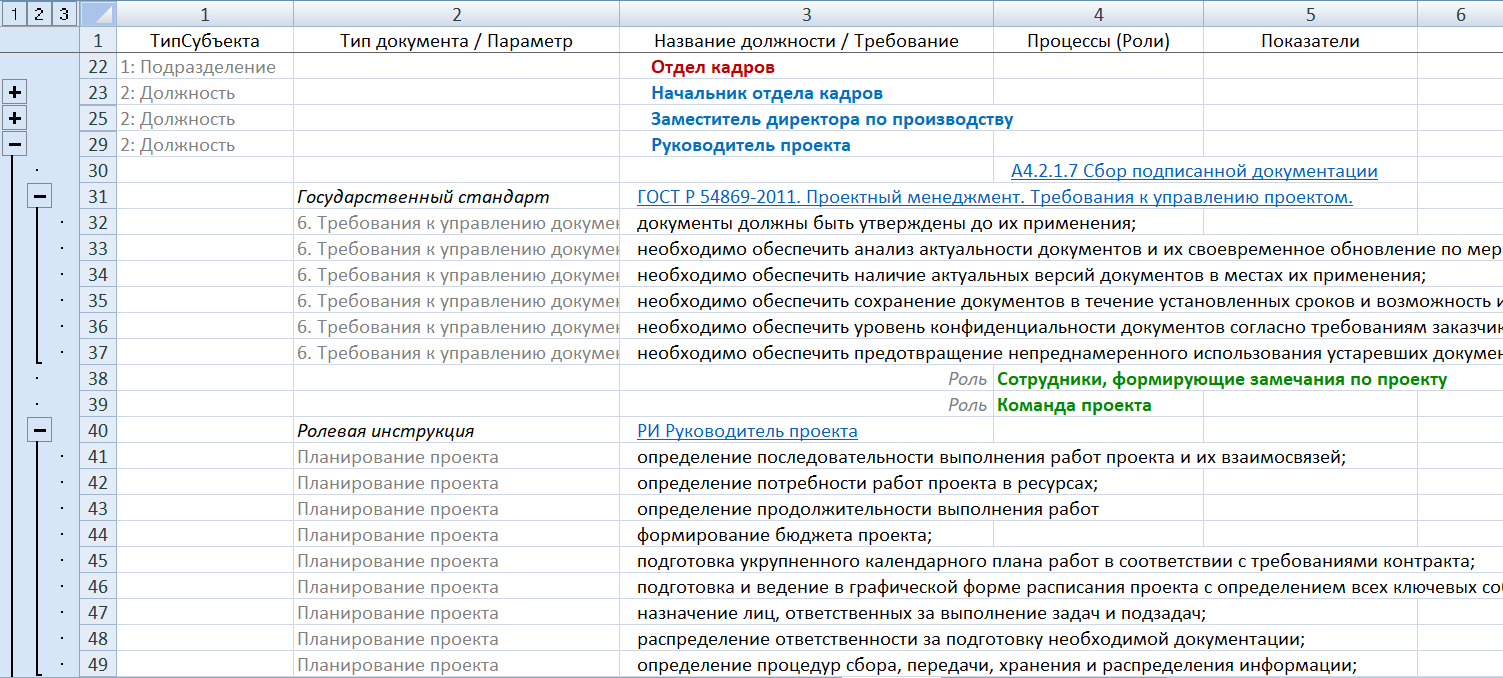The width and height of the screenshot is (1503, 678).
Task: Show outline level 1 only
Action: 14,14
